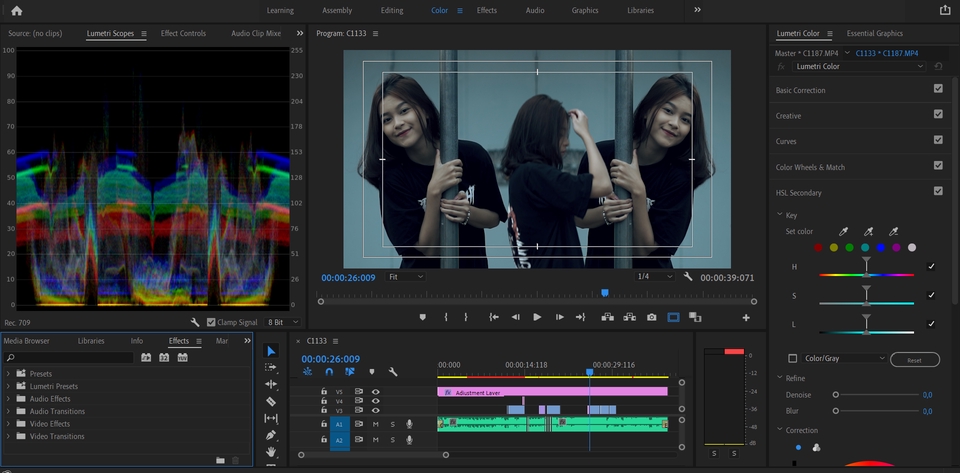Select the Slip tool

click(271, 418)
